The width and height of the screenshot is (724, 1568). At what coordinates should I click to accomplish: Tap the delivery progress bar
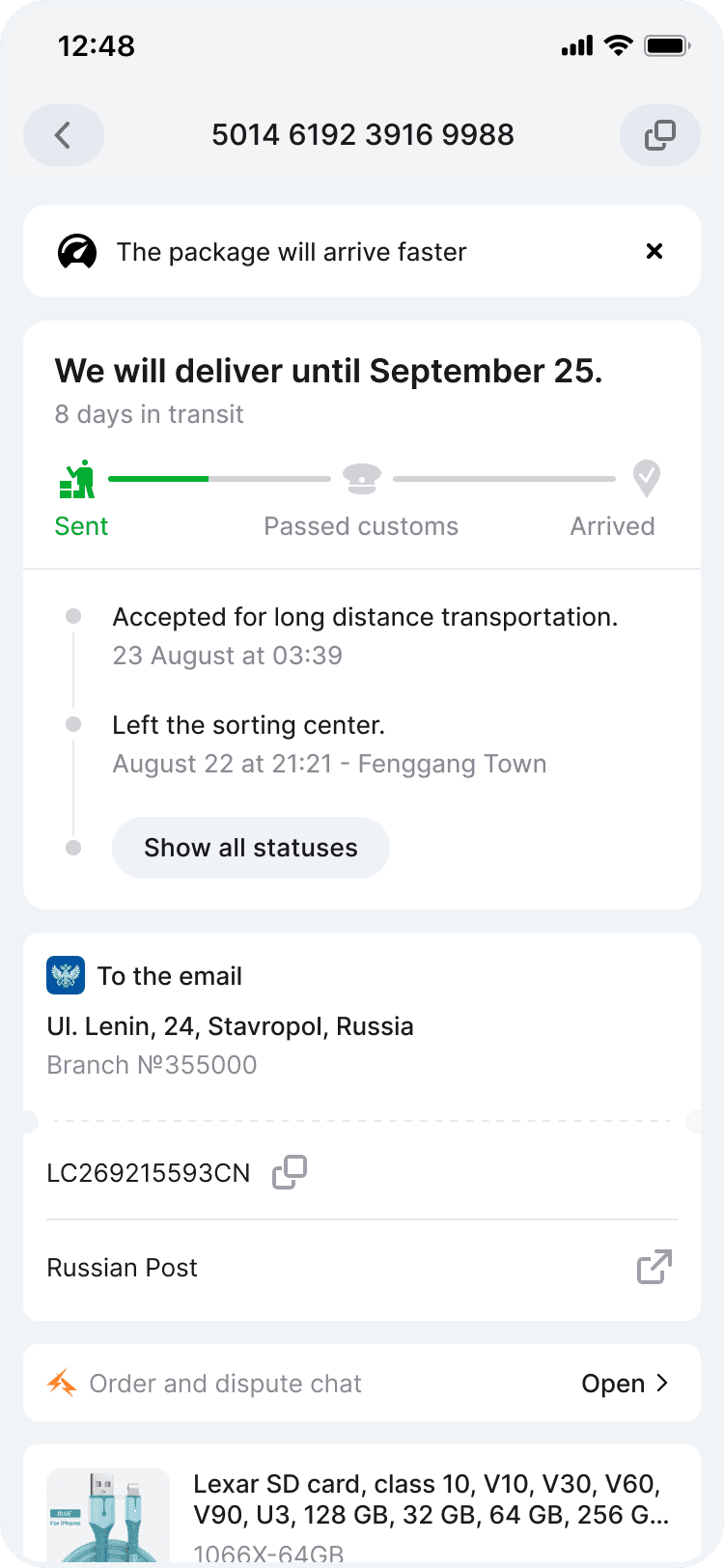point(220,479)
